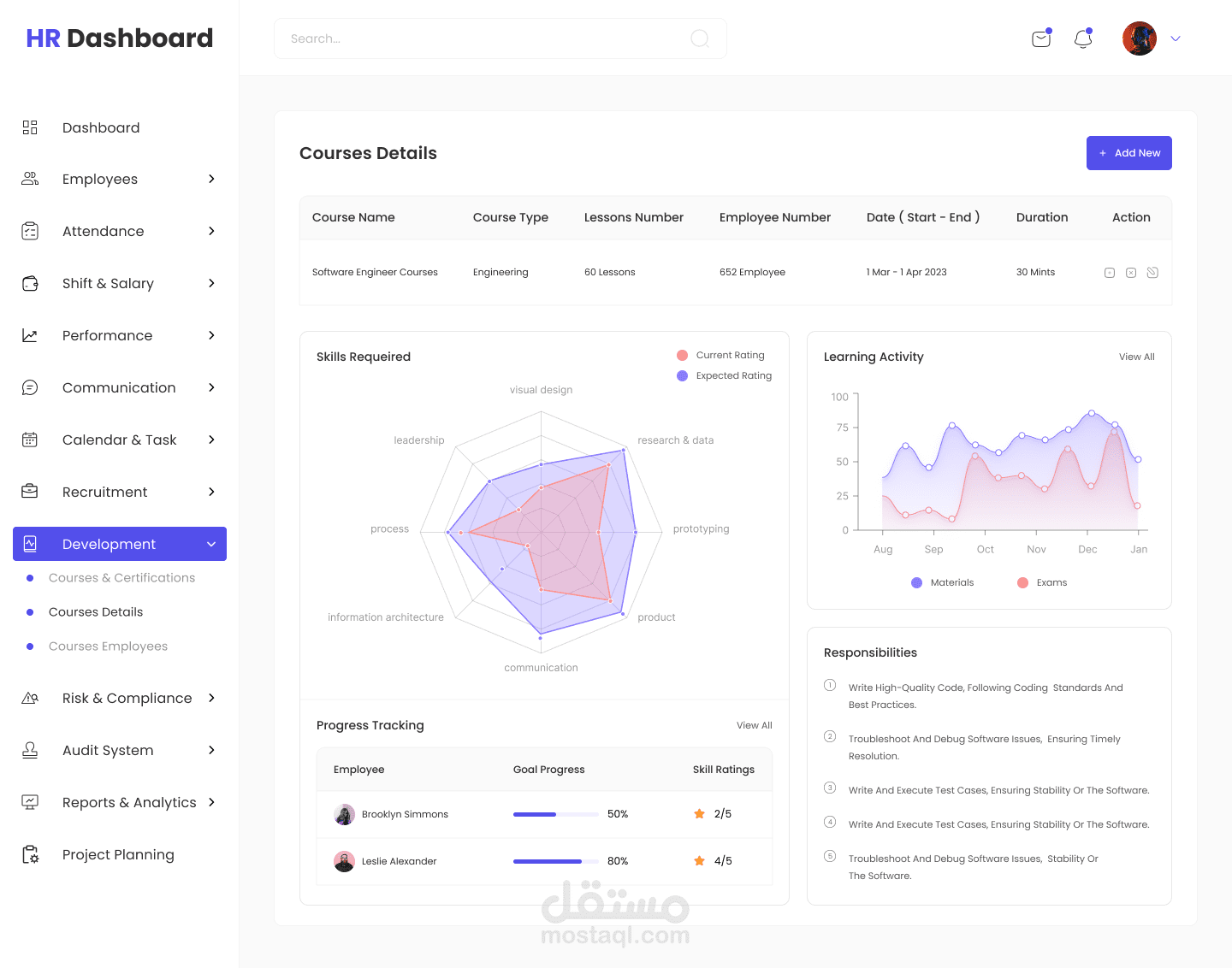The width and height of the screenshot is (1232, 968).
Task: Open the notifications bell
Action: click(x=1083, y=38)
